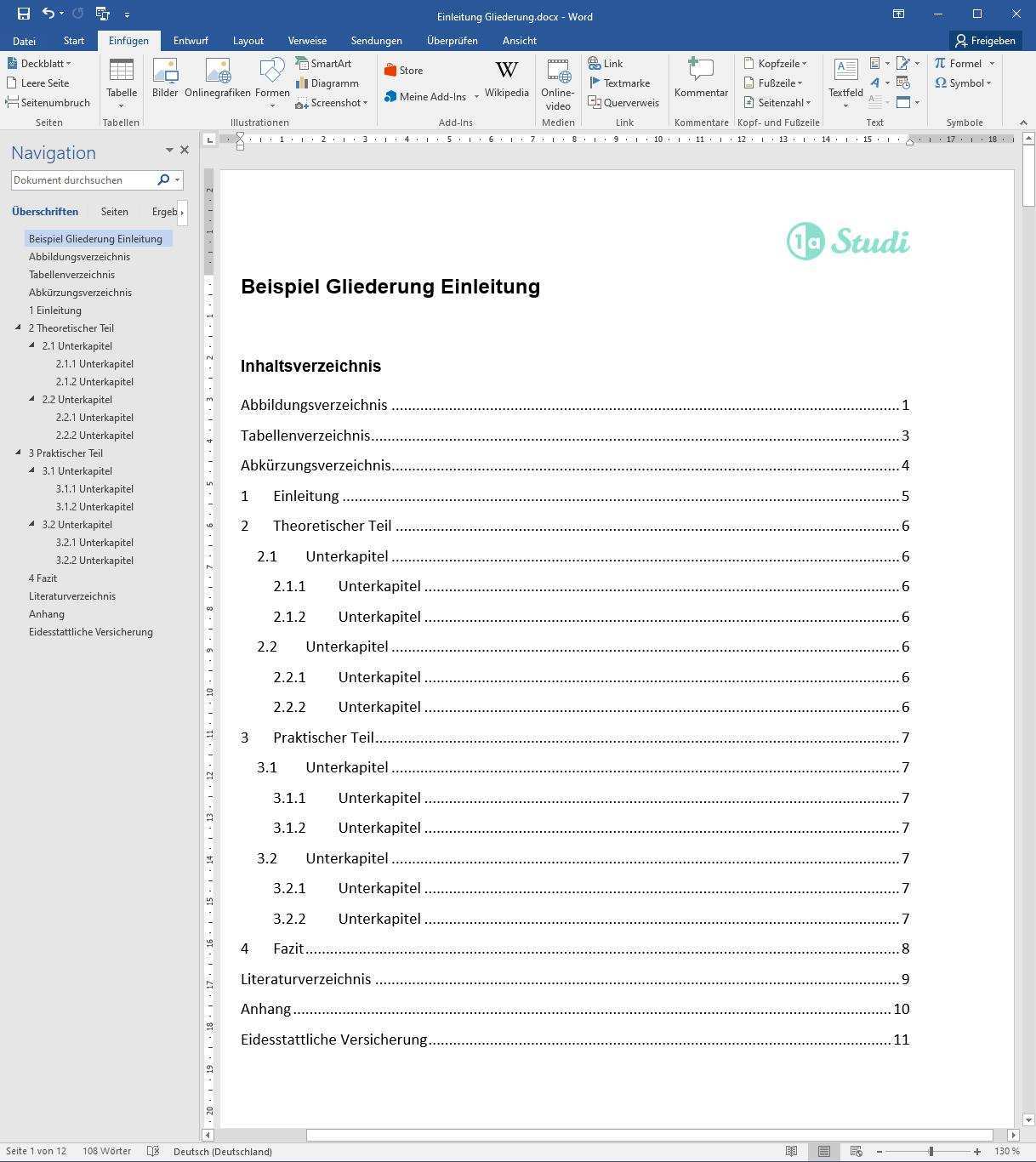This screenshot has width=1036, height=1162.
Task: Jump to 4 Fazit heading in Navigation
Action: (x=43, y=578)
